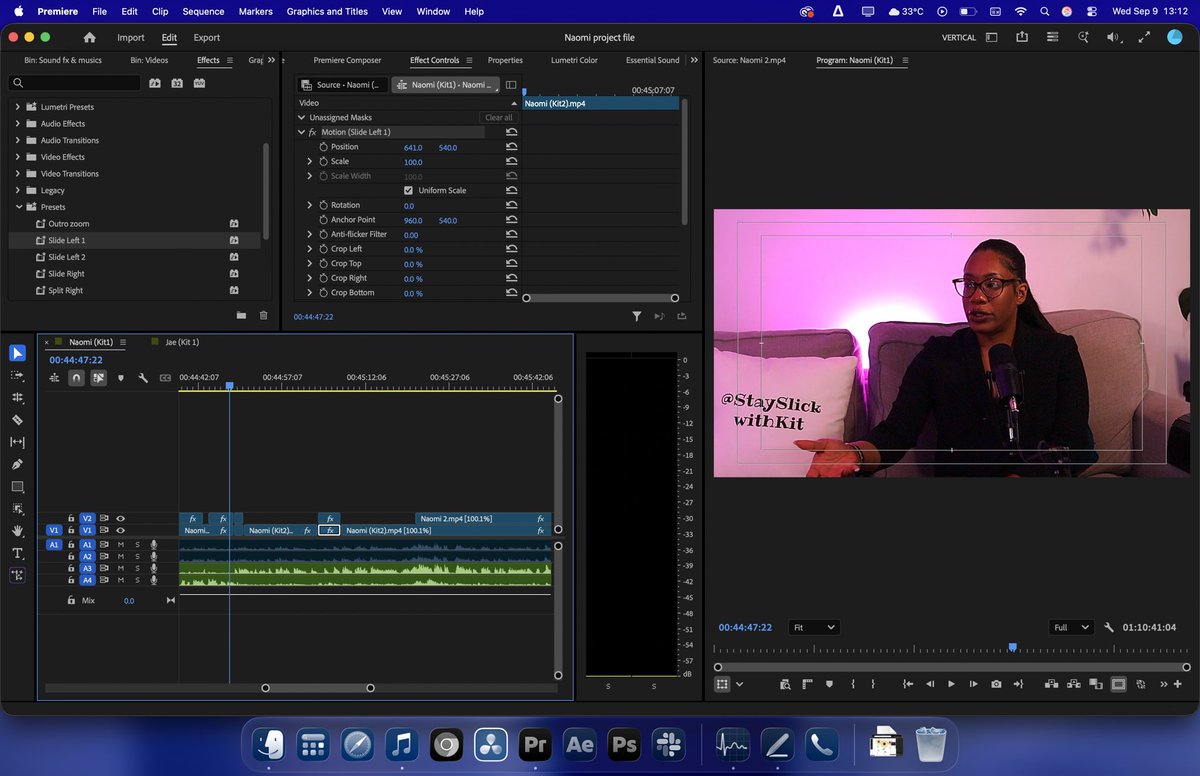The image size is (1200, 776).
Task: Toggle Linked Selection in the timeline
Action: tap(99, 378)
